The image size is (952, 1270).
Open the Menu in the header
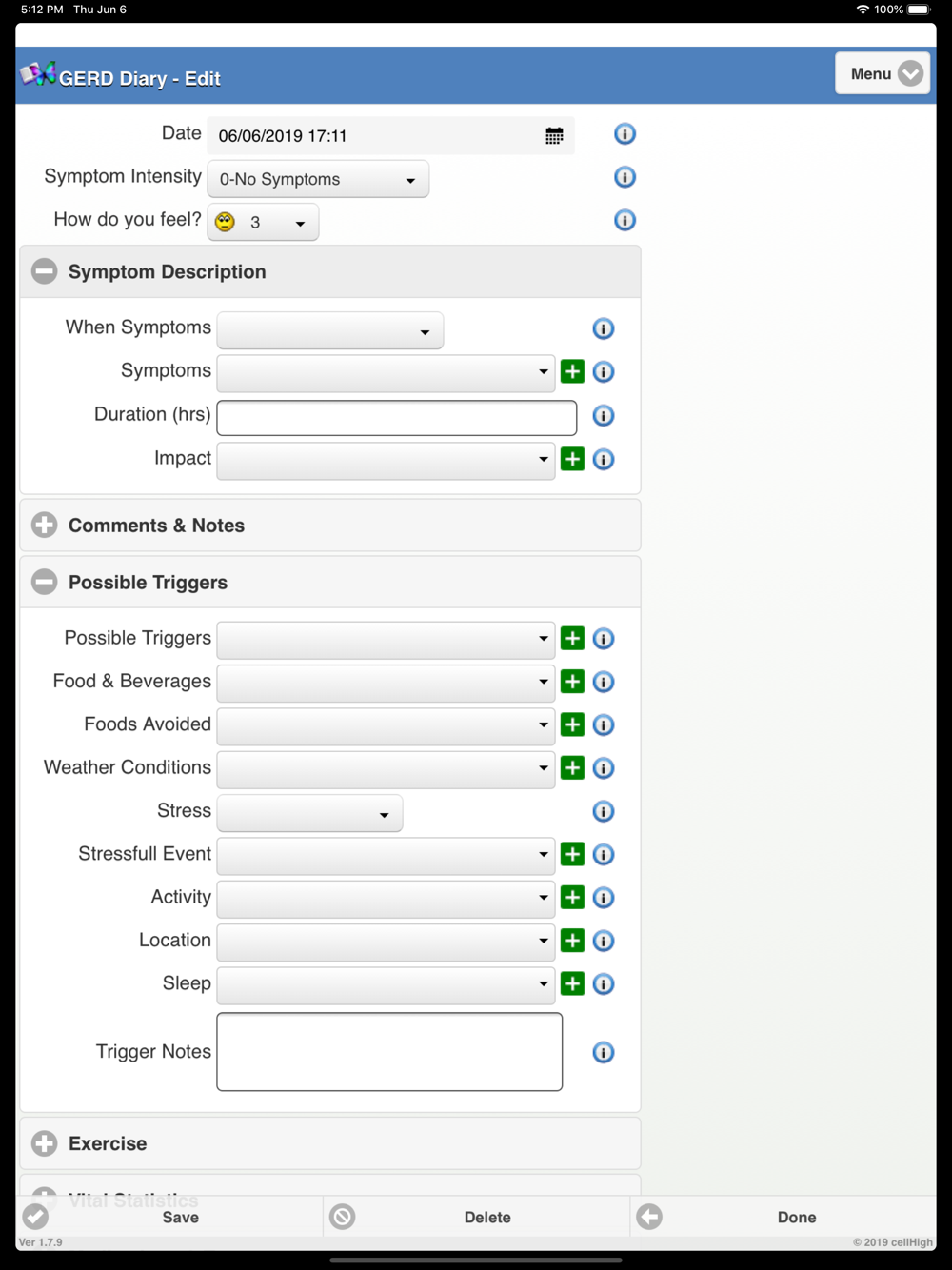point(883,73)
